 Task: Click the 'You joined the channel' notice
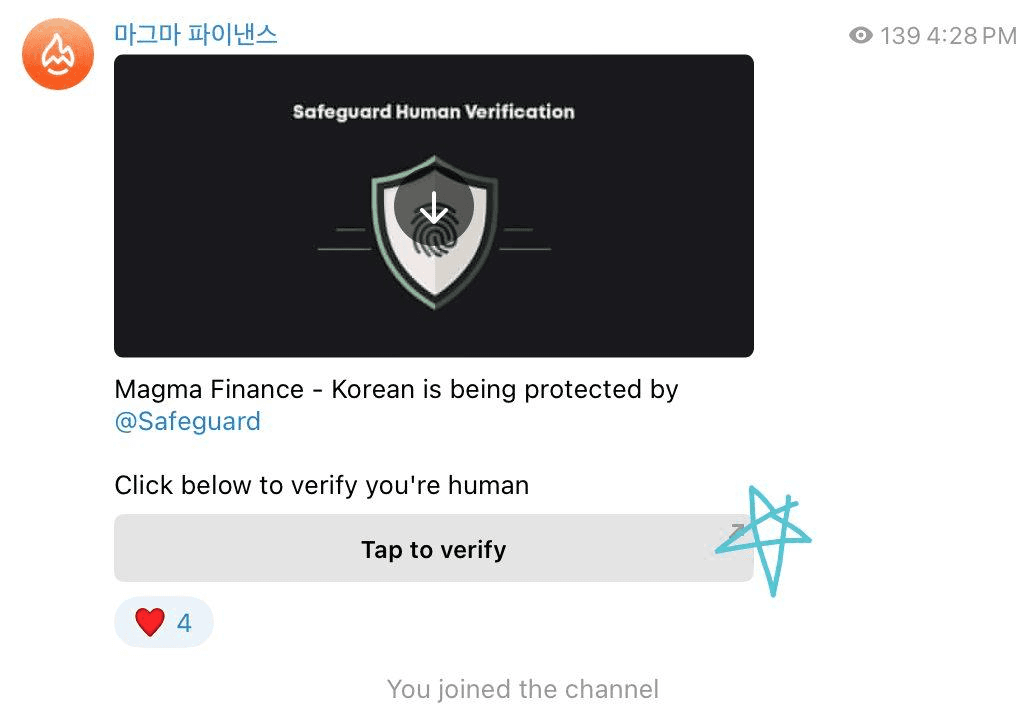[x=522, y=689]
